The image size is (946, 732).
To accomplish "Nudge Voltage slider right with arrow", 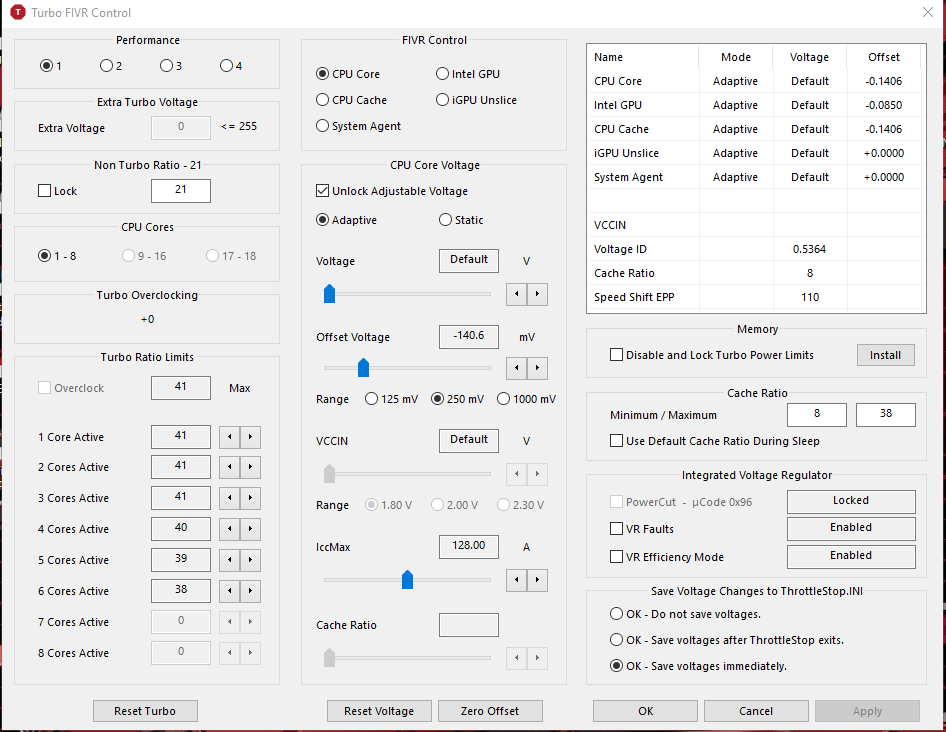I will coord(537,294).
